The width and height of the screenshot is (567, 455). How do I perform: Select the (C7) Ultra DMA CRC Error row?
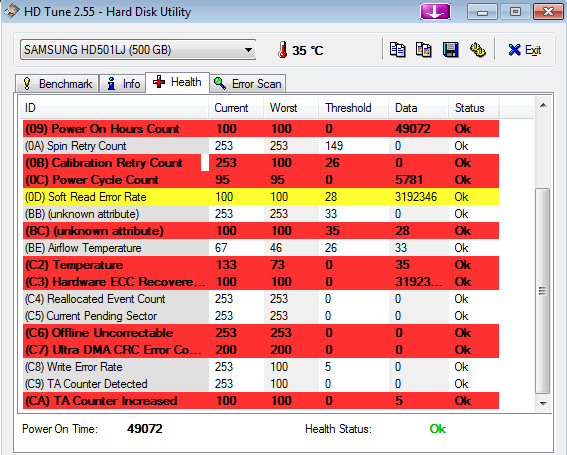(x=261, y=350)
